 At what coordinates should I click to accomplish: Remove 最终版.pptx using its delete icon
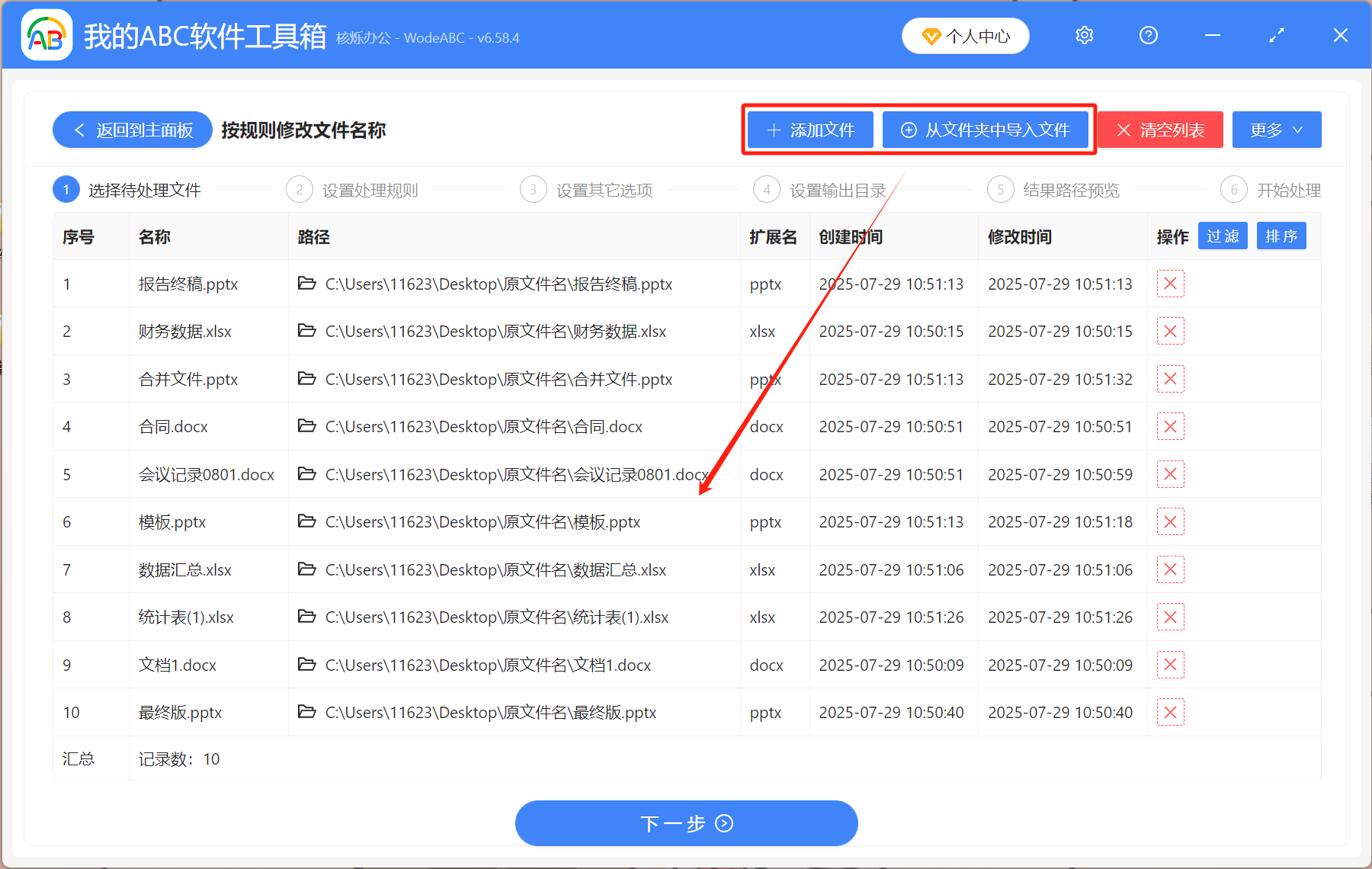pos(1170,712)
